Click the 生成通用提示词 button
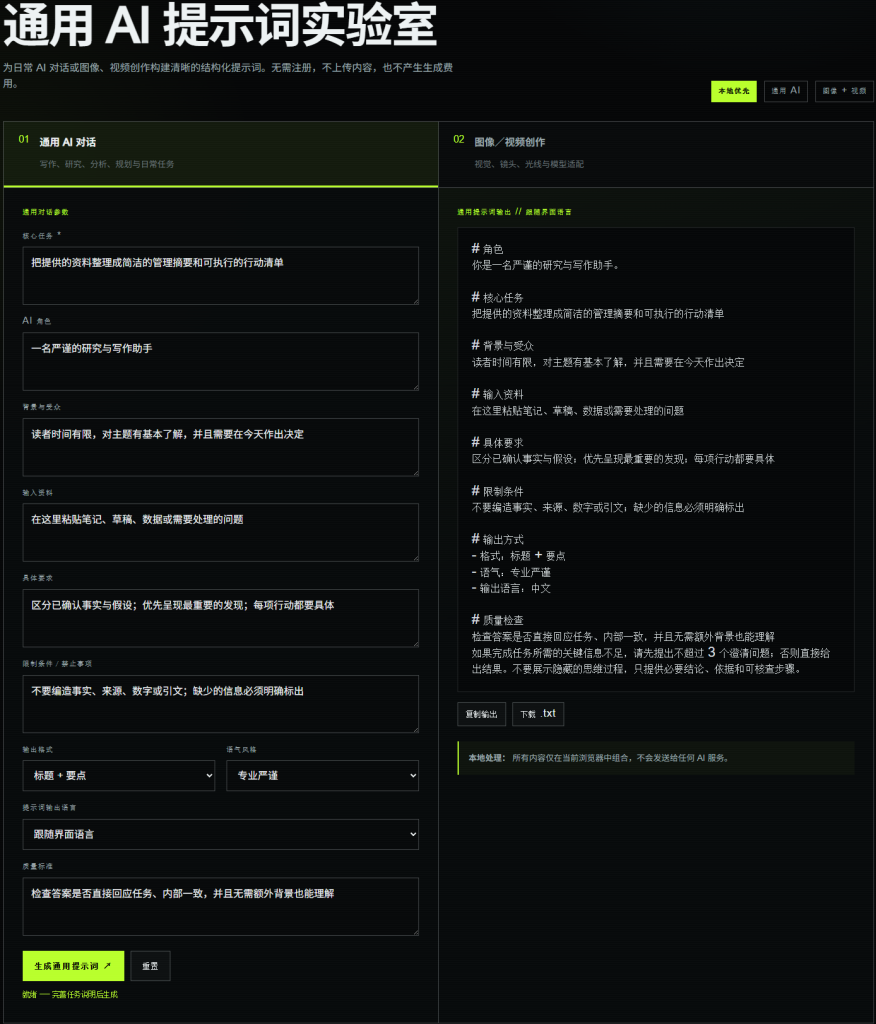Screen dimensions: 876x1024 coord(73,966)
